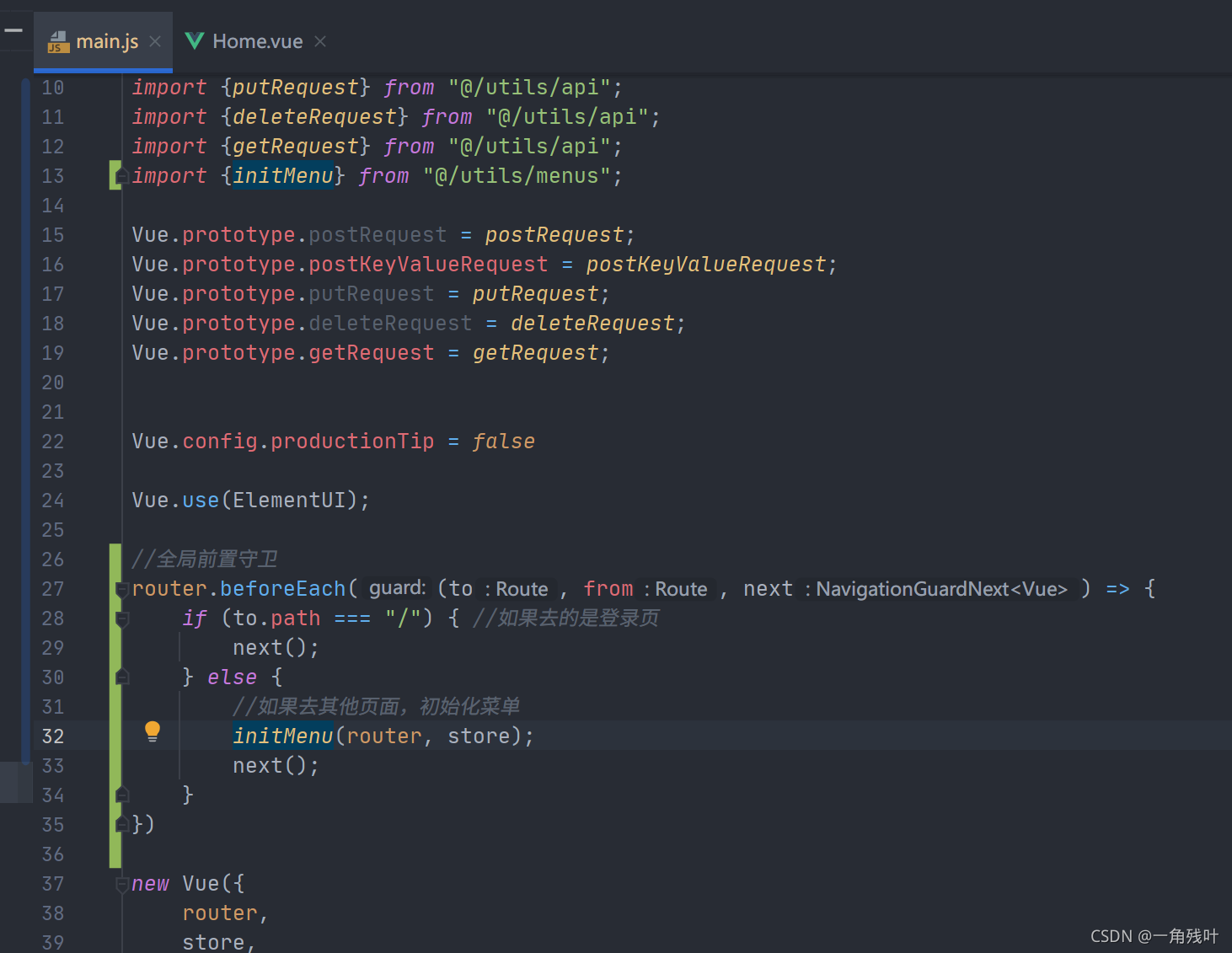Image resolution: width=1232 pixels, height=953 pixels.
Task: Click the Vue logo icon on Home.vue tab
Action: pyautogui.click(x=195, y=40)
